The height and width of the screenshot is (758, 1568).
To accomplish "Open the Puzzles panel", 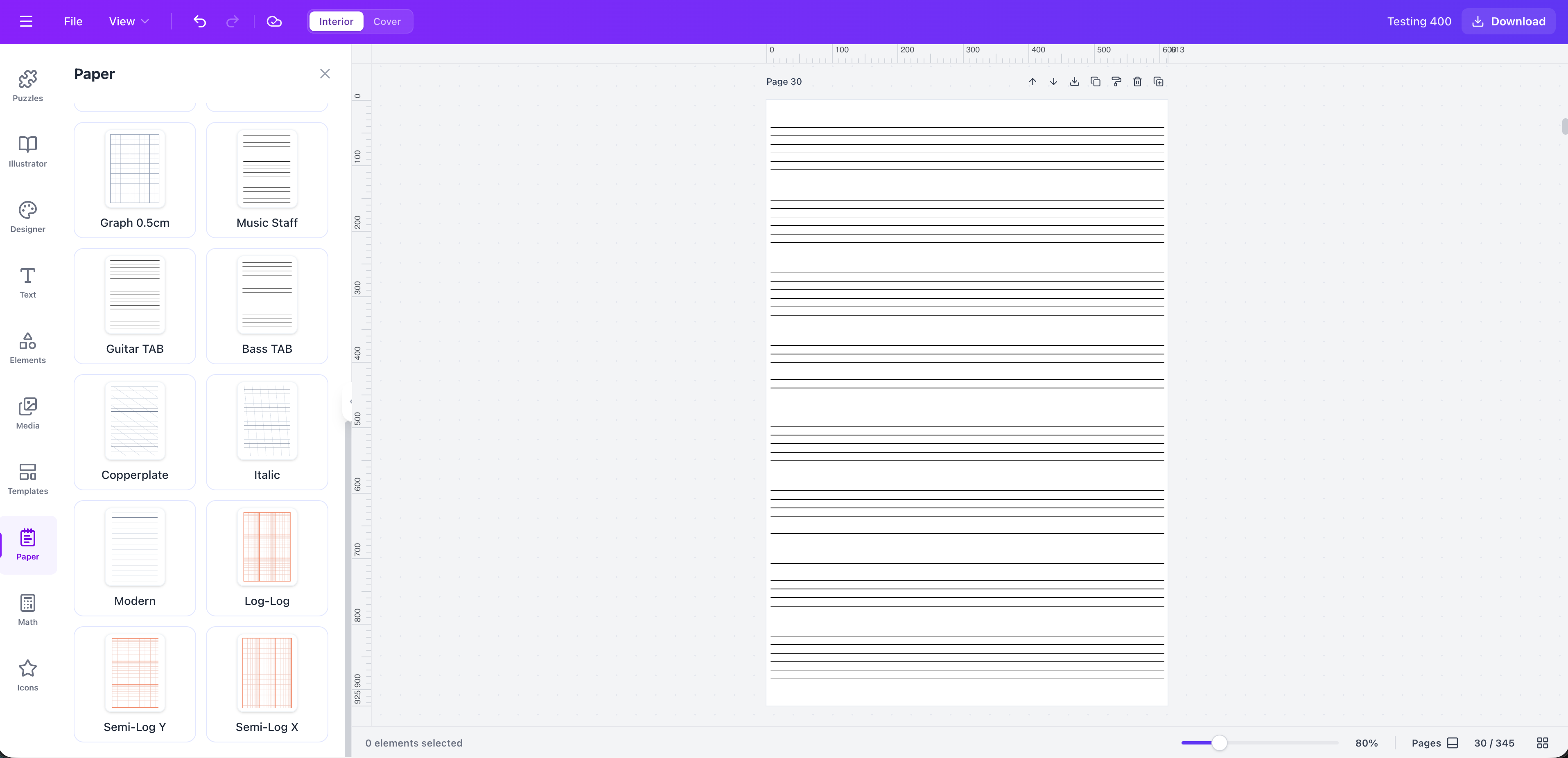I will tap(27, 85).
